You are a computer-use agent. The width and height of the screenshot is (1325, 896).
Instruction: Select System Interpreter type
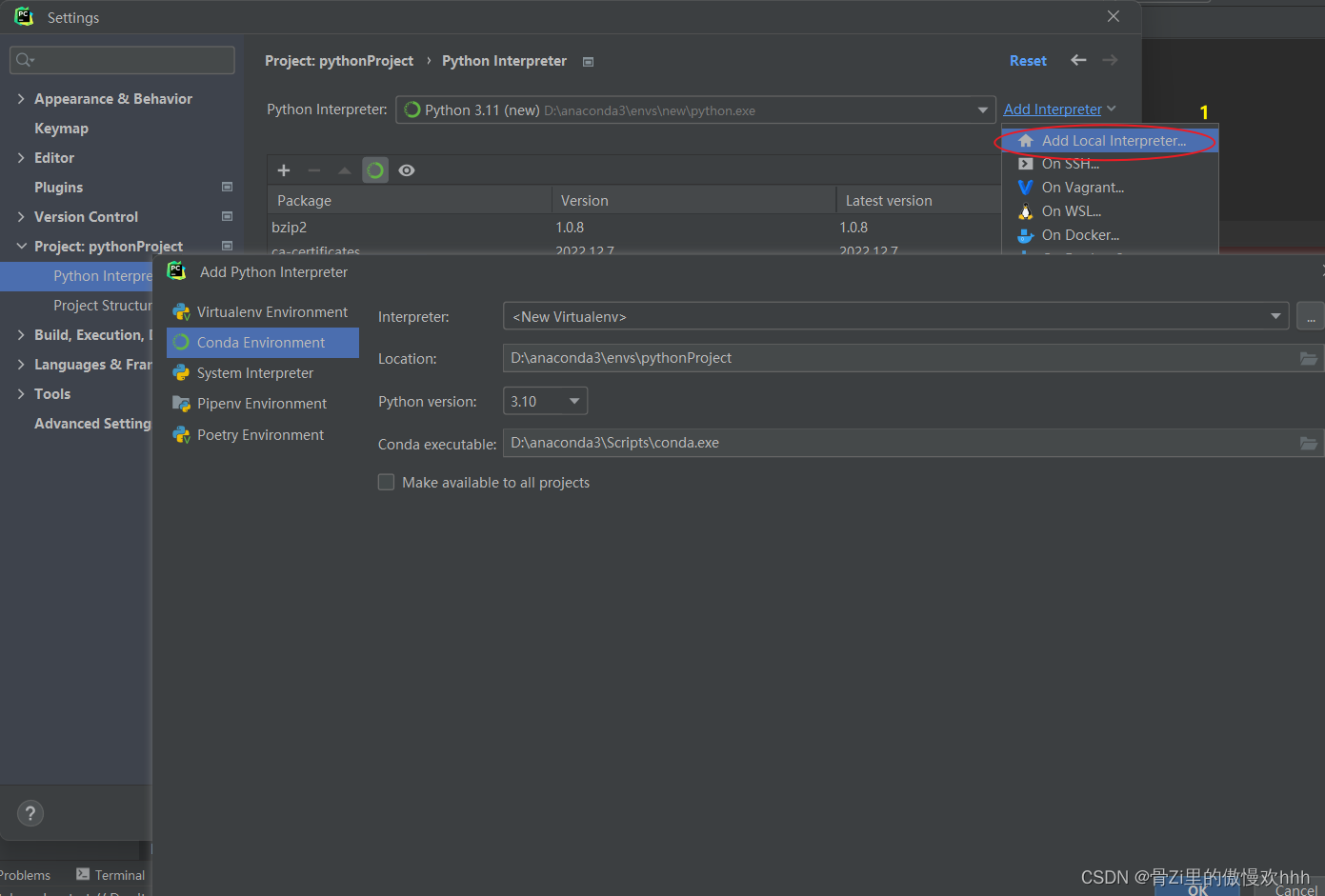(263, 373)
